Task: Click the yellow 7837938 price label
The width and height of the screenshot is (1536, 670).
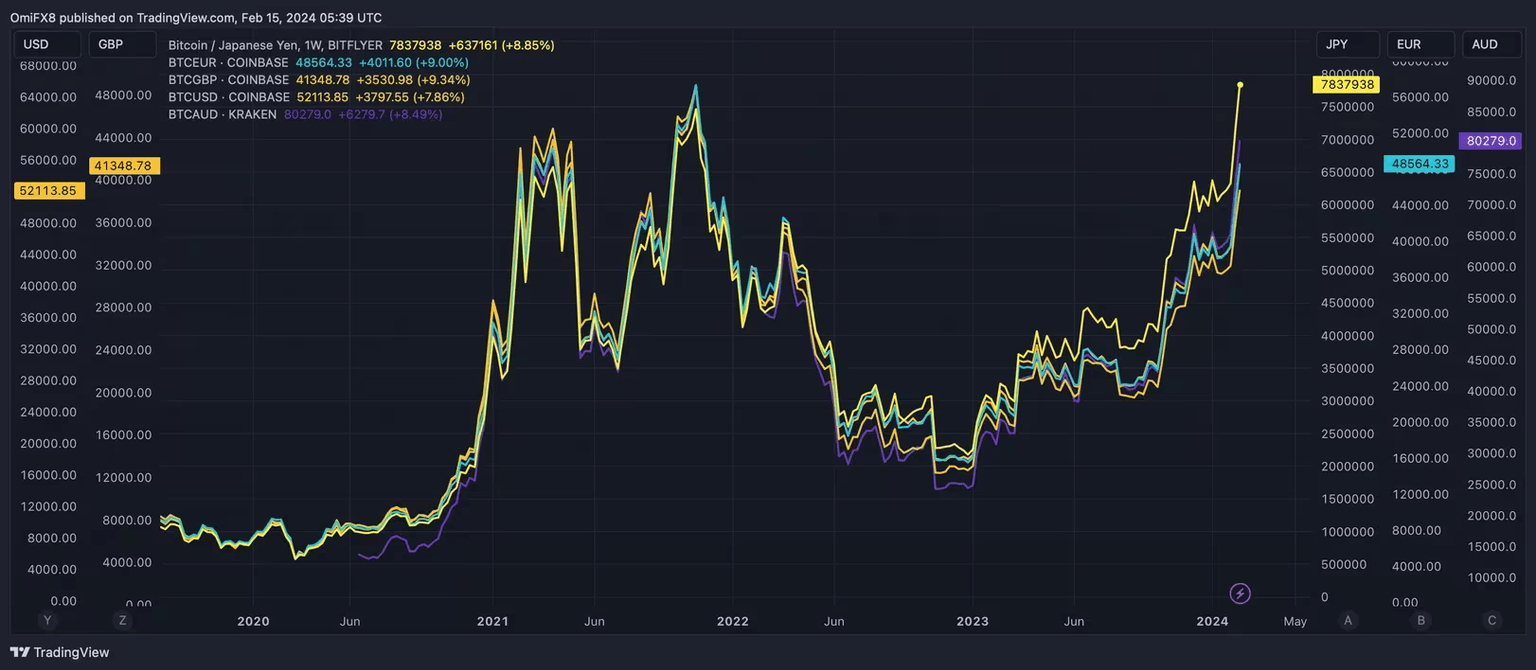Action: click(1344, 85)
